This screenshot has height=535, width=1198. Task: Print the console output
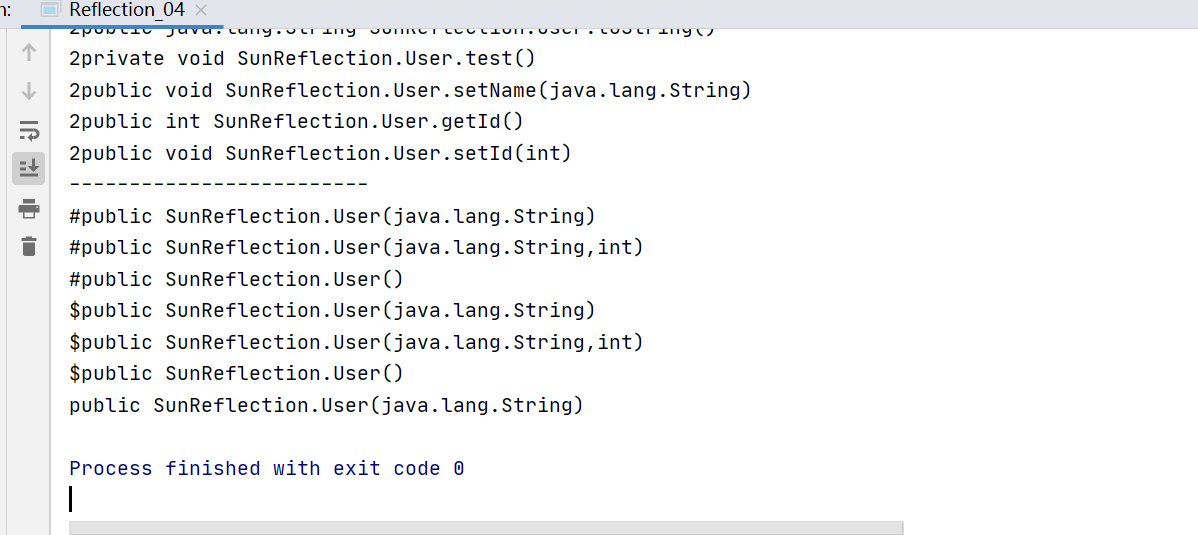pyautogui.click(x=29, y=208)
